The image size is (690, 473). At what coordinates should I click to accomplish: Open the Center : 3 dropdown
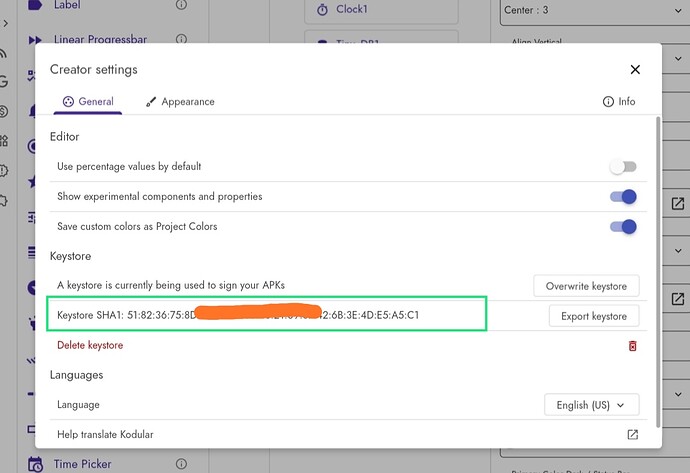click(x=595, y=10)
